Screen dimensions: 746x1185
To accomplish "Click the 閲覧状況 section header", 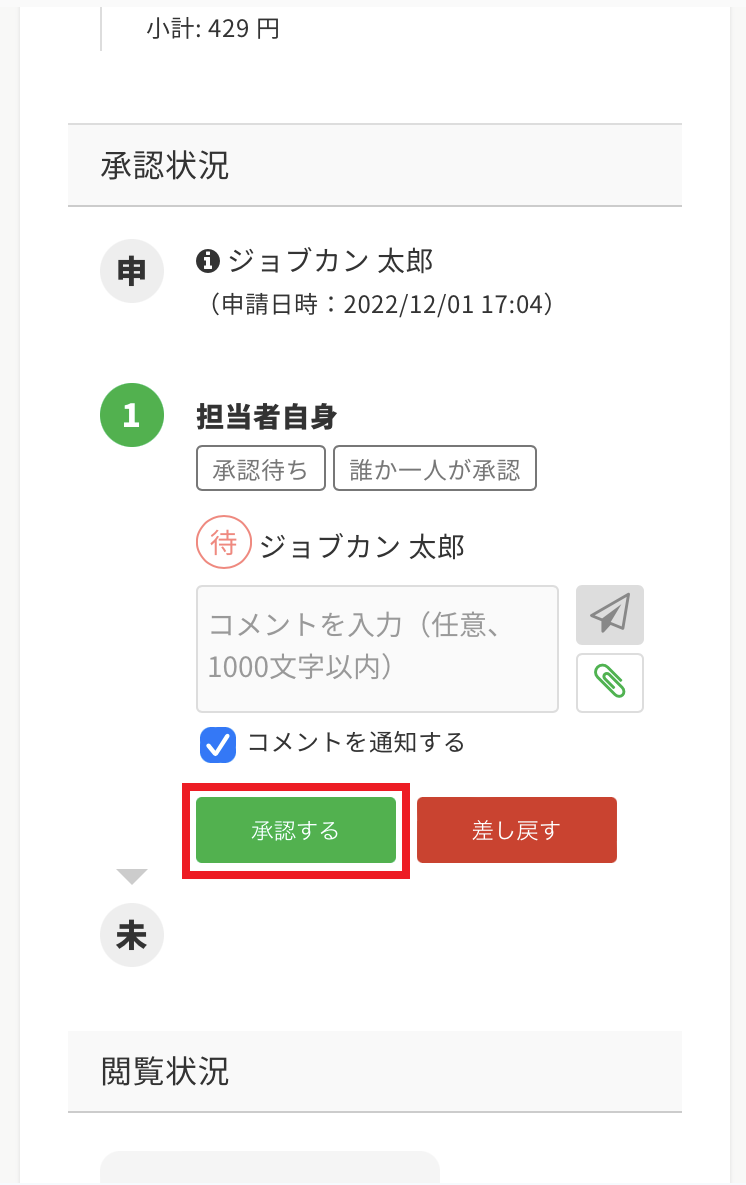I will tap(165, 1071).
